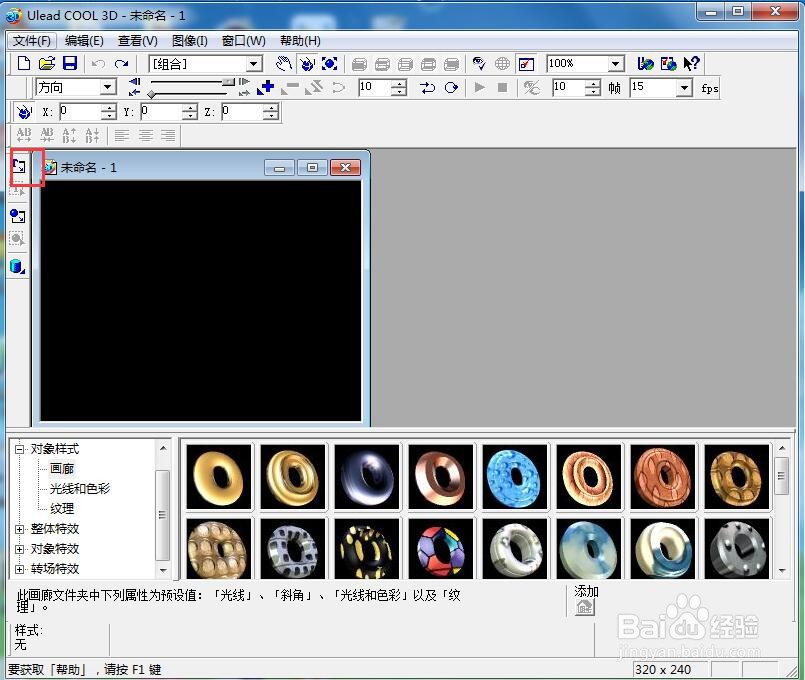Select 纹理 in the tree

[62, 509]
